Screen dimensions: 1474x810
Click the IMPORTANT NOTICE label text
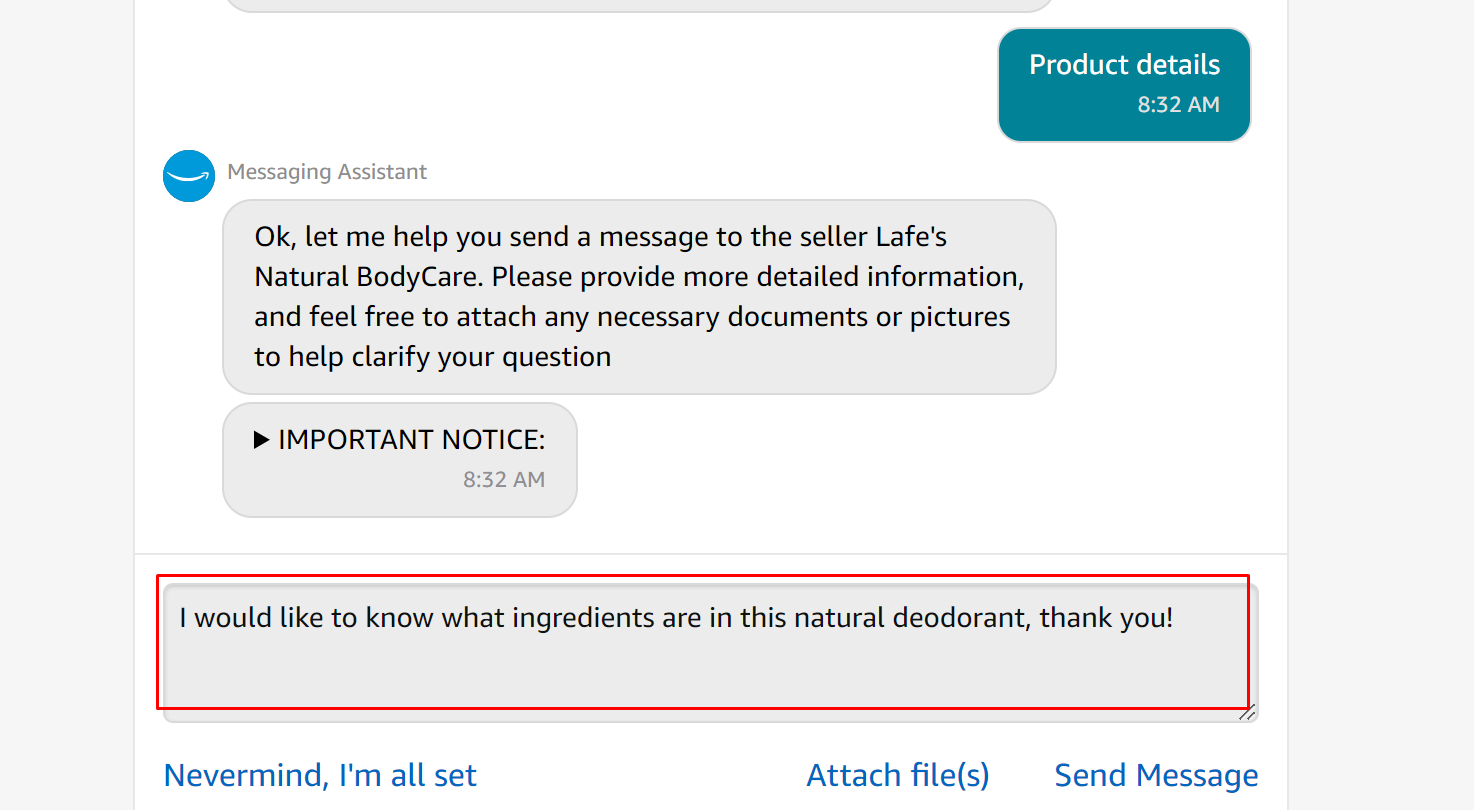(411, 440)
